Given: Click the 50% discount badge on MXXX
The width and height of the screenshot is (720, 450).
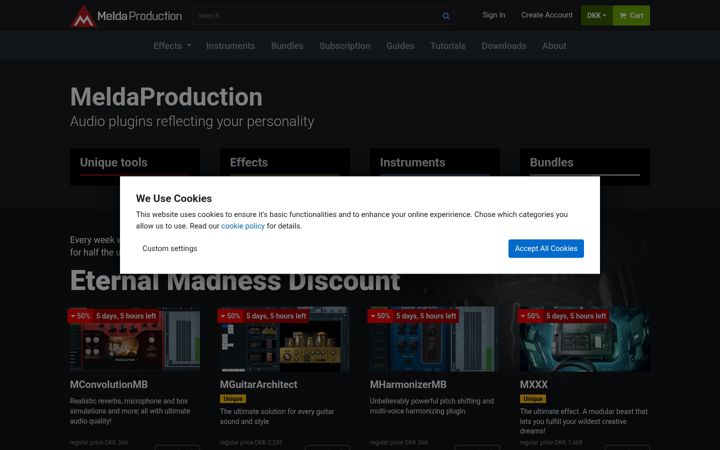Looking at the screenshot, I should (x=530, y=316).
